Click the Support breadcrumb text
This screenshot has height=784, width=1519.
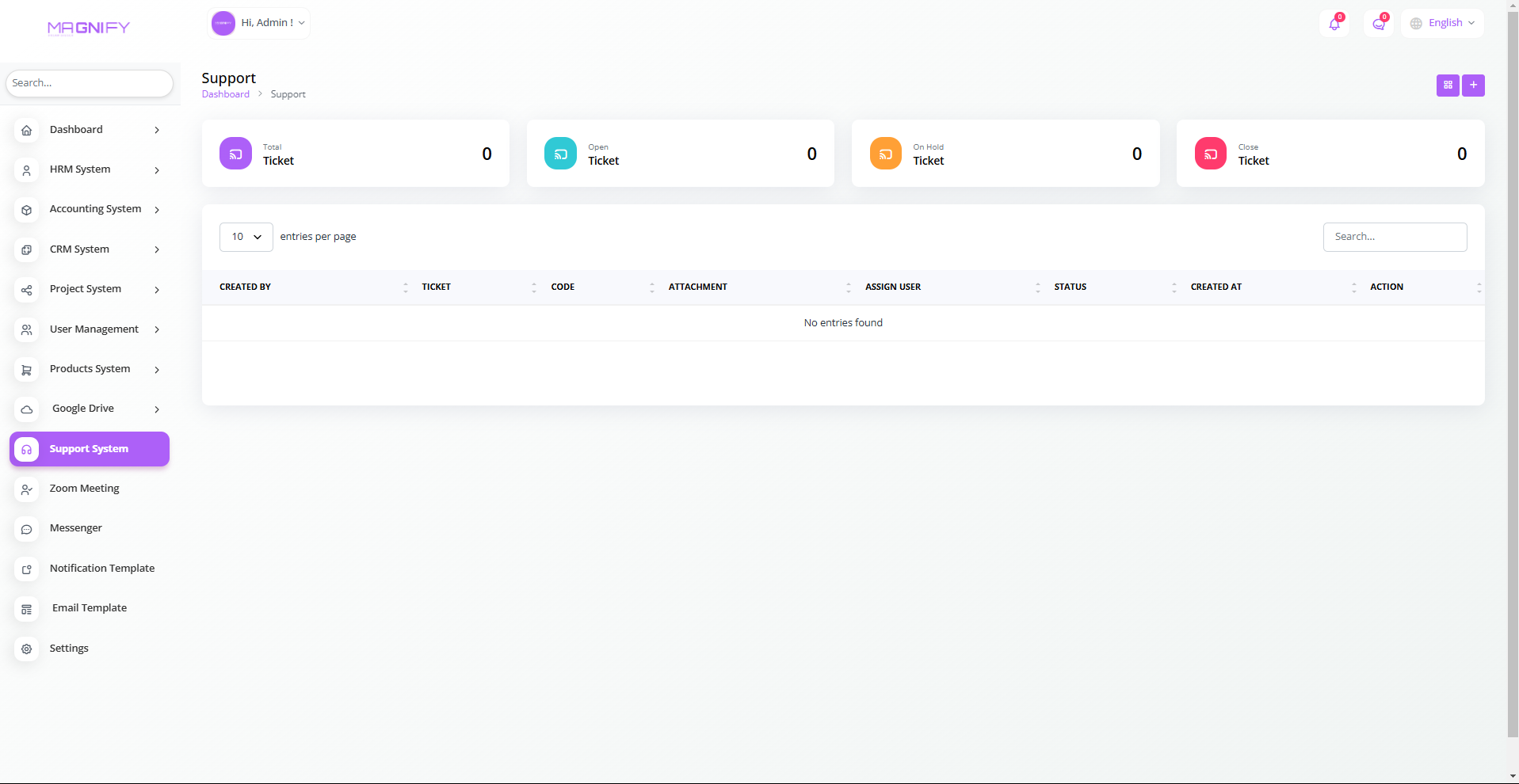288,94
